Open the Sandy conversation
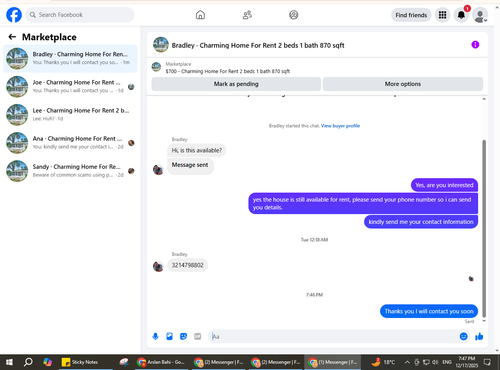The image size is (500, 370). click(70, 171)
